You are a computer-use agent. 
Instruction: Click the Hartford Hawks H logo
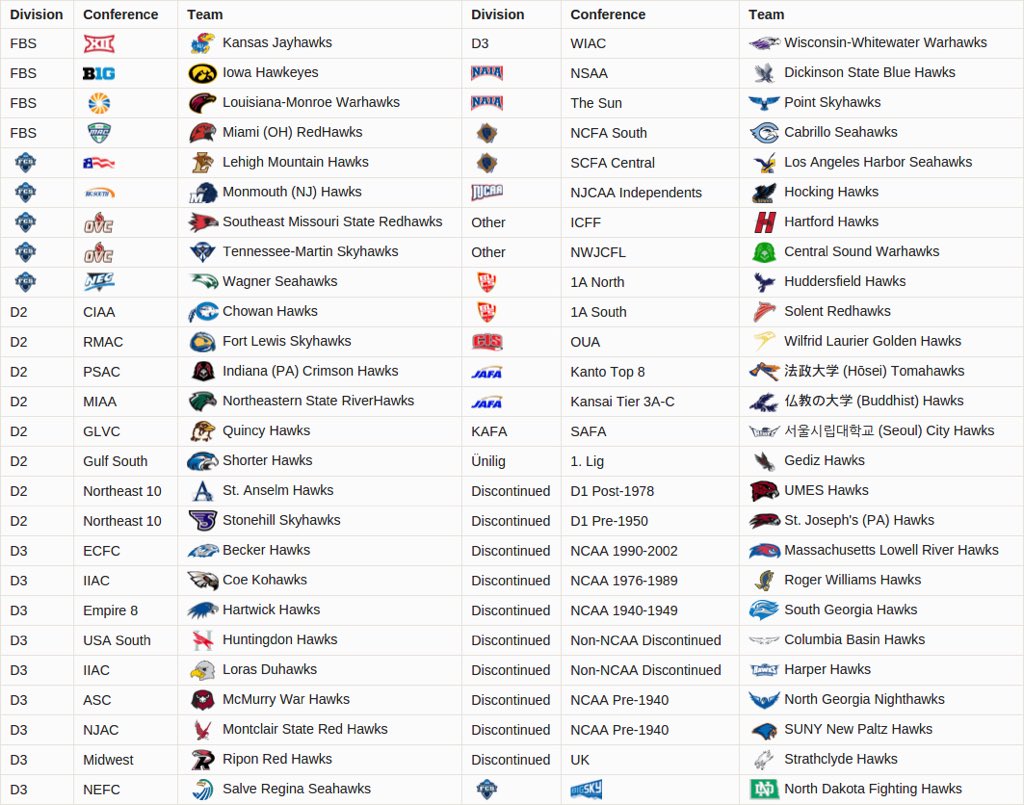coord(764,222)
